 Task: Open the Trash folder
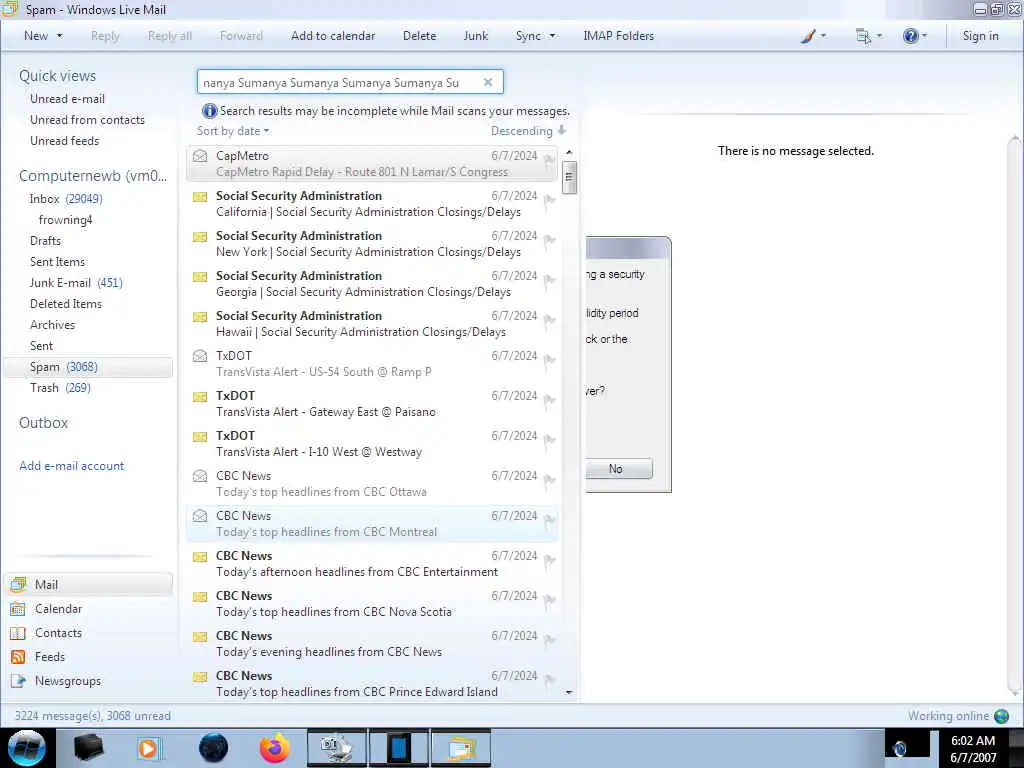pyautogui.click(x=44, y=388)
